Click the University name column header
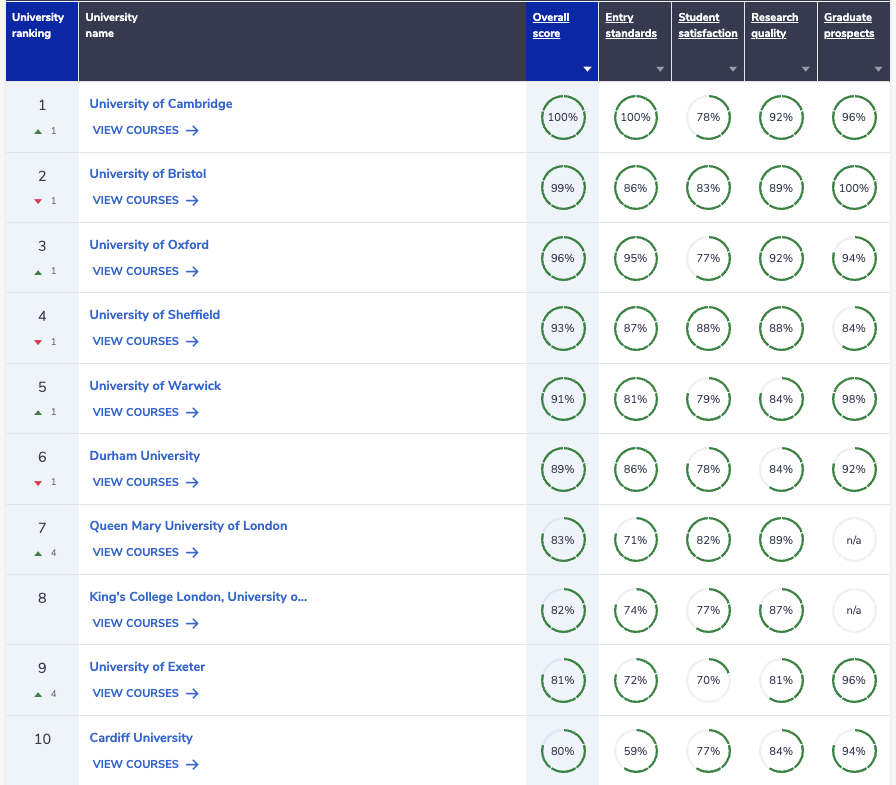This screenshot has height=785, width=896. tap(302, 41)
